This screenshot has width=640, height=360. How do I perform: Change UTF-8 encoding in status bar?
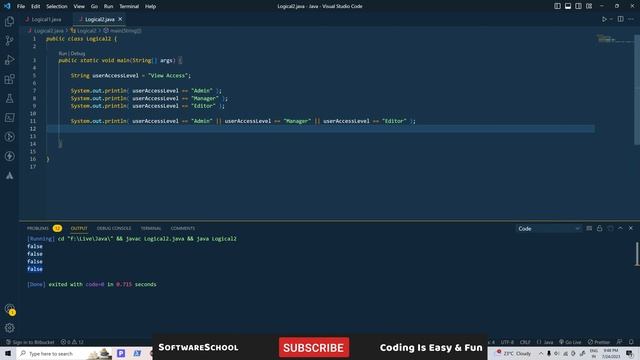[507, 342]
